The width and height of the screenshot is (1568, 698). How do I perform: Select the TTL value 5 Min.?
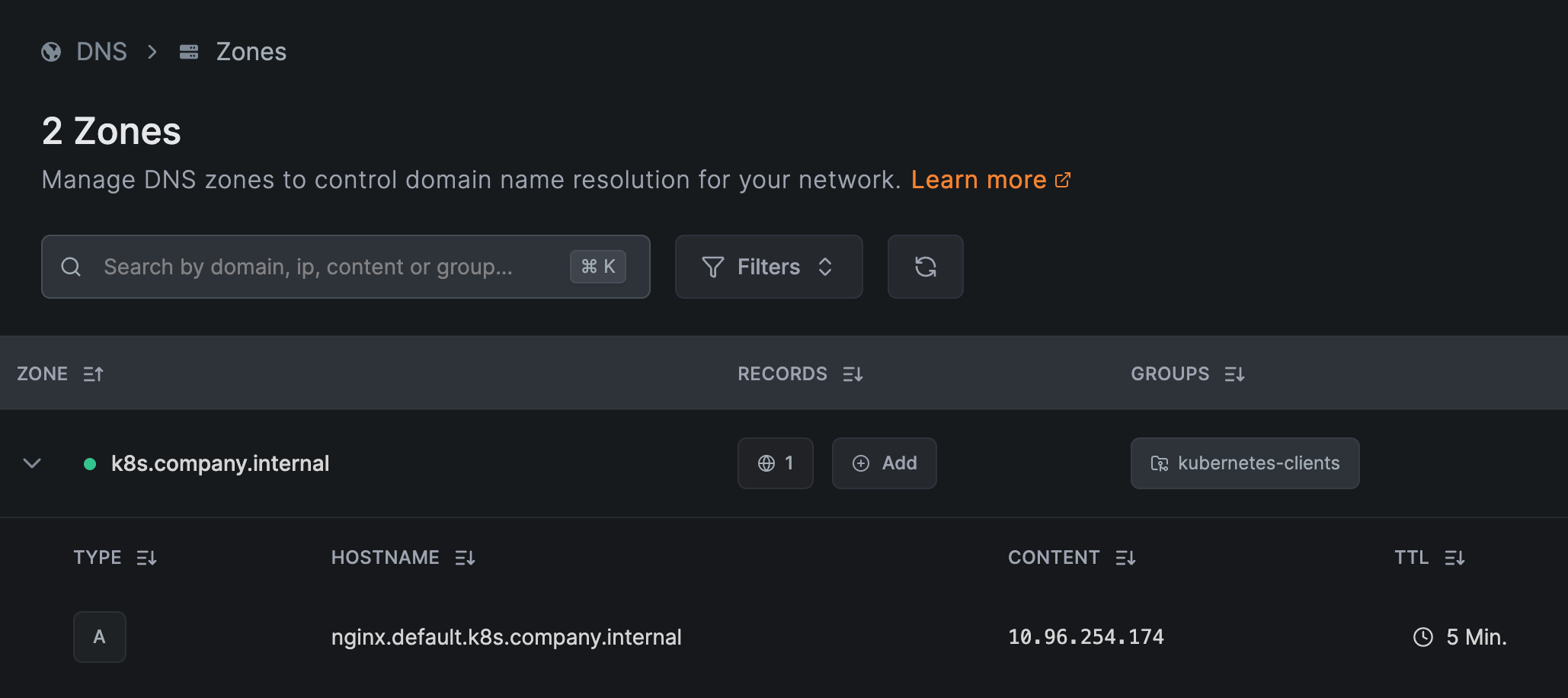coord(1477,637)
